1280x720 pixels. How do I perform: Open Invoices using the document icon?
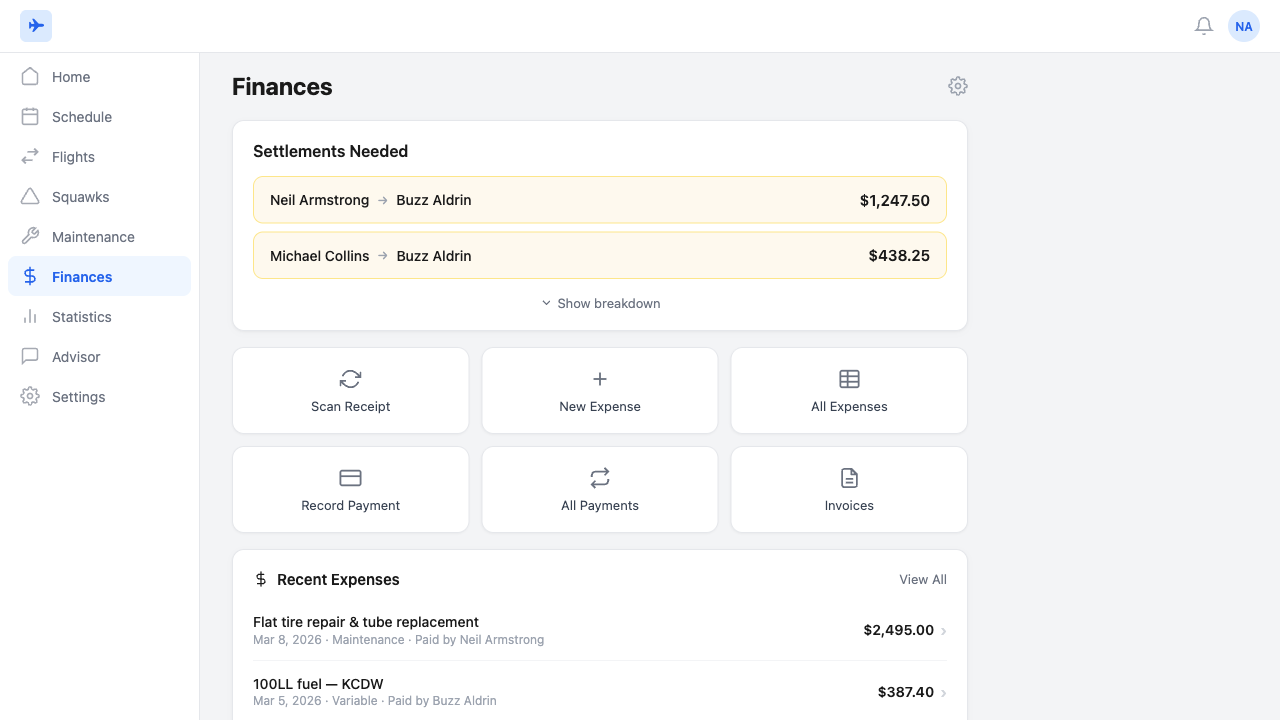pos(849,478)
